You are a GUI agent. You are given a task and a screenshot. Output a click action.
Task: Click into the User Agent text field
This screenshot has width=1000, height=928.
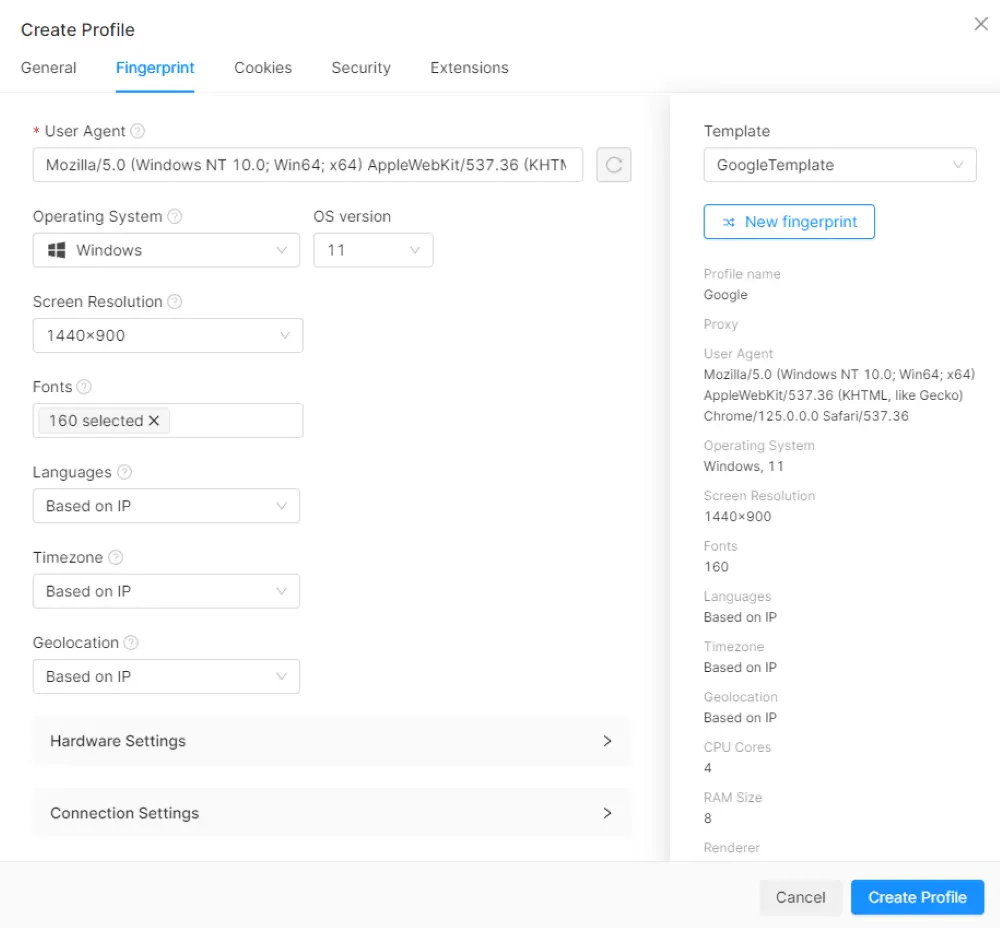pyautogui.click(x=307, y=165)
